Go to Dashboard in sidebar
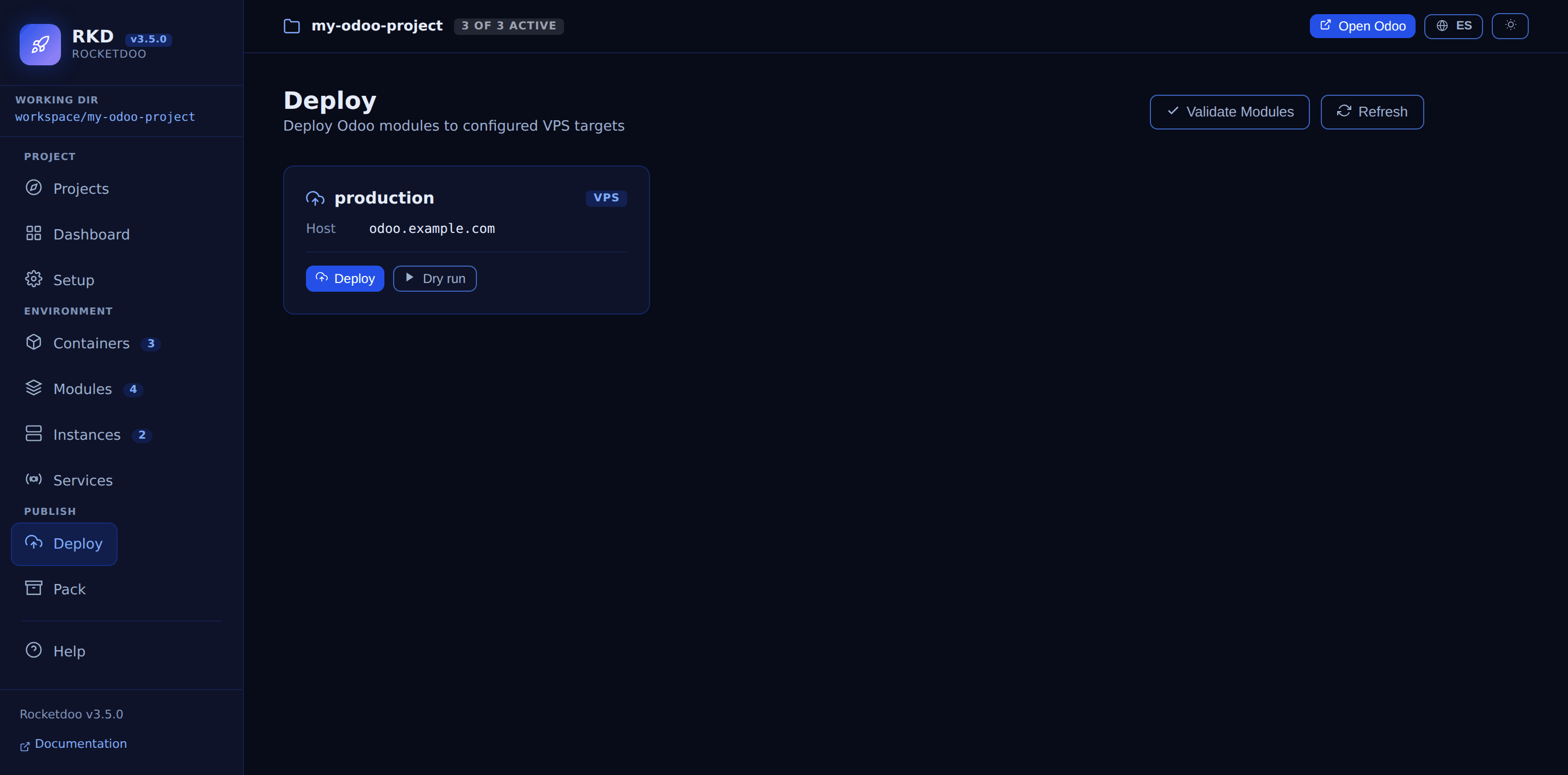 [77, 234]
